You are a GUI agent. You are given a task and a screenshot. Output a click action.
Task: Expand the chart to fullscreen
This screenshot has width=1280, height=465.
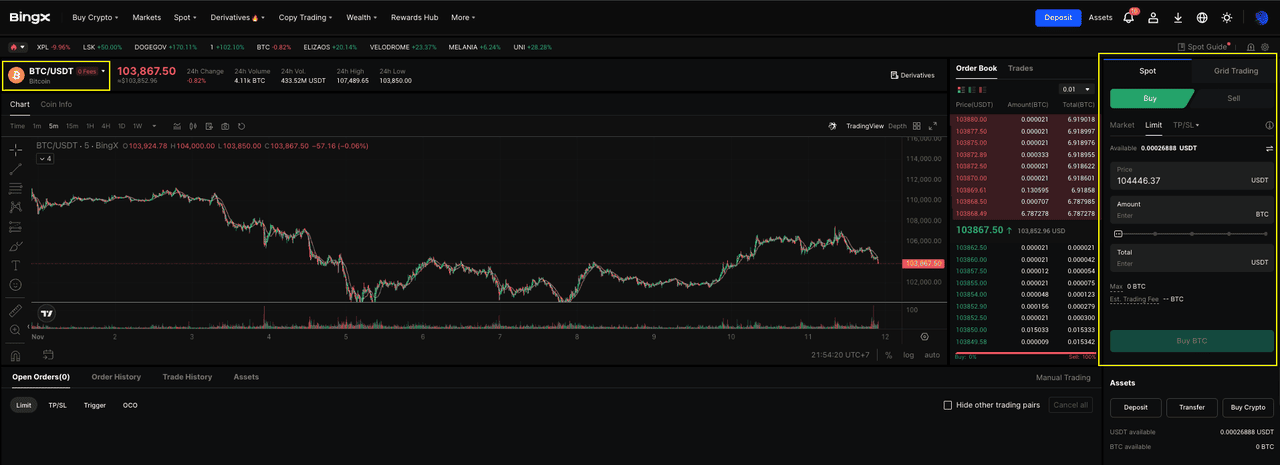click(x=933, y=126)
